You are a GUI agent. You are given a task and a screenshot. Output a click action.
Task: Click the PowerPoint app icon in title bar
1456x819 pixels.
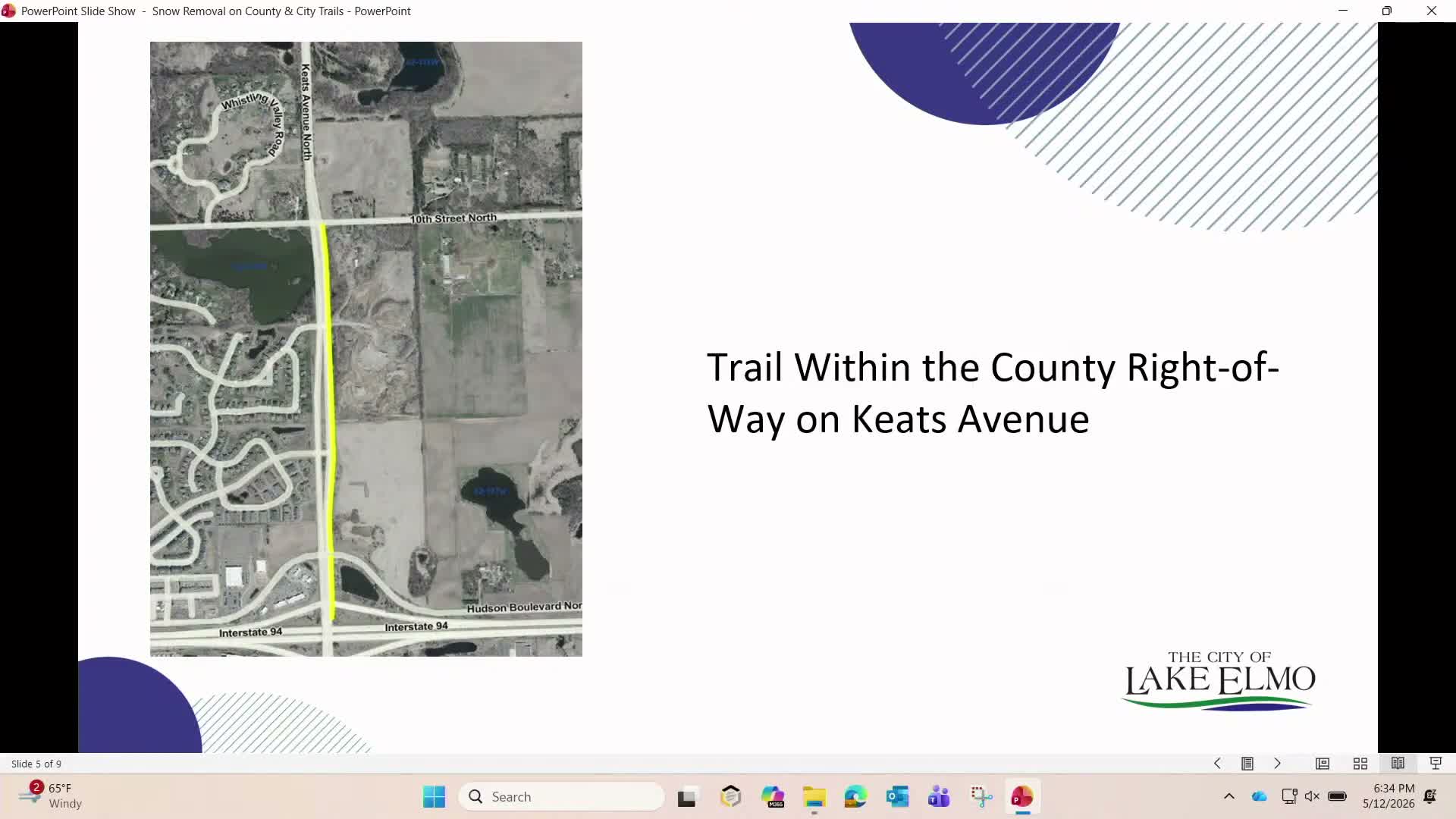click(8, 11)
